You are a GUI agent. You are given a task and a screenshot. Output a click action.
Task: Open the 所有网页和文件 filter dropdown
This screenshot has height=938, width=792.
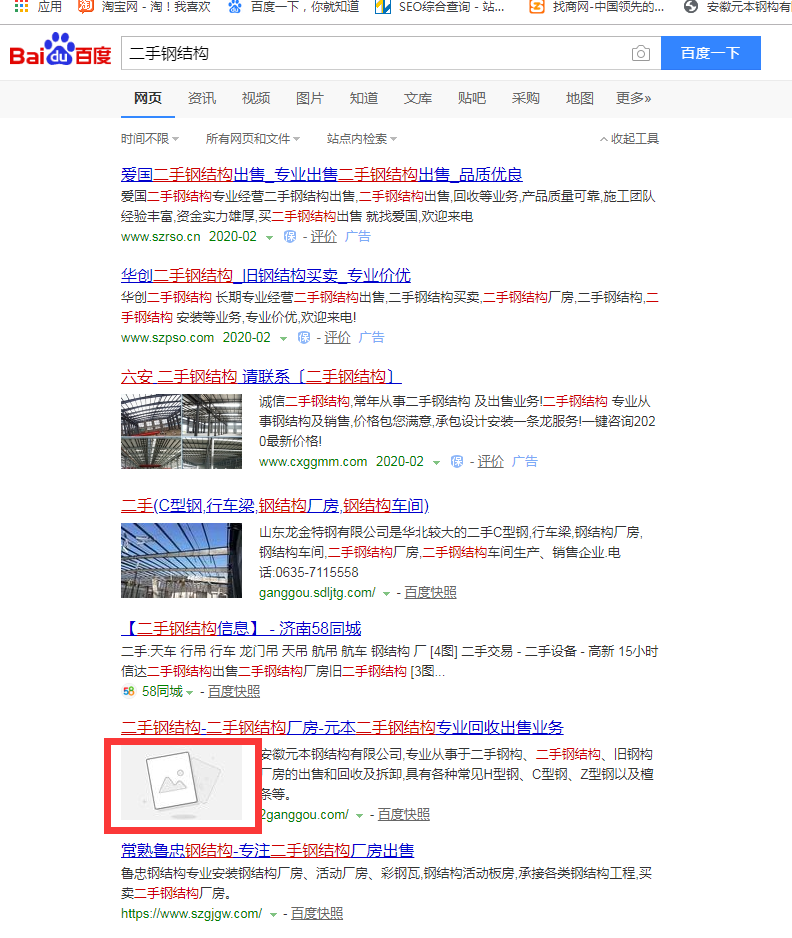pyautogui.click(x=252, y=139)
